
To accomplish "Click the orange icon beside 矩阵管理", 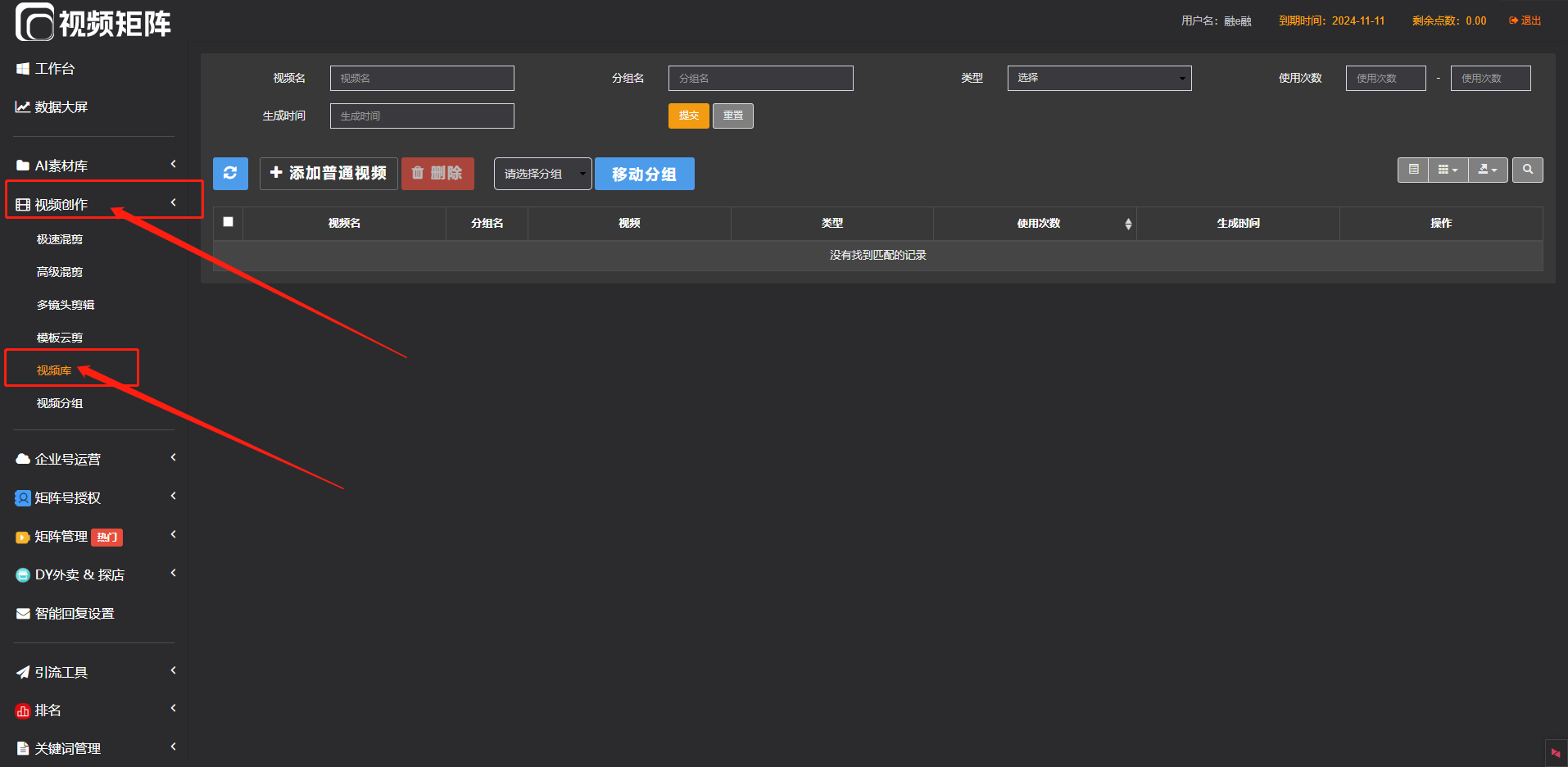I will pyautogui.click(x=23, y=538).
